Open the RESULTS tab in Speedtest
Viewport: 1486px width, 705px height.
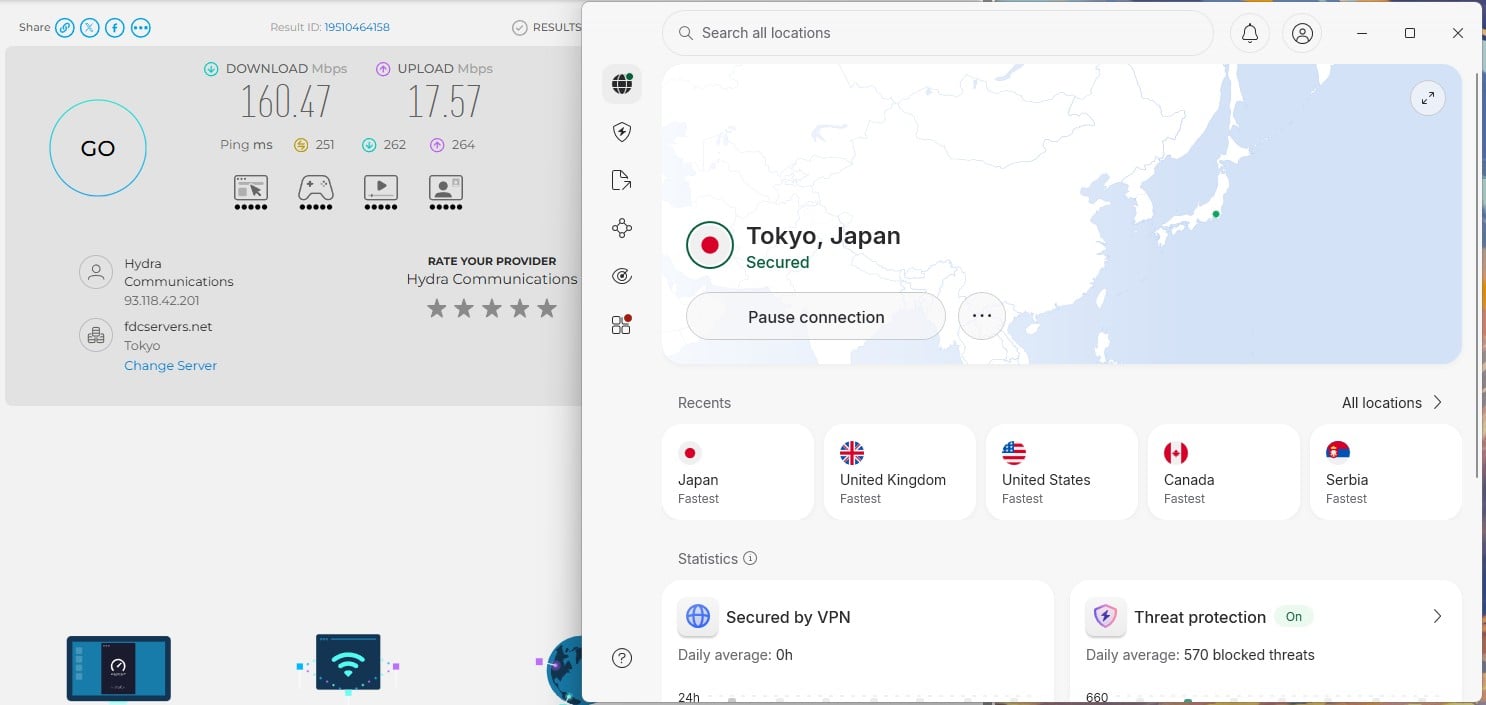point(547,28)
